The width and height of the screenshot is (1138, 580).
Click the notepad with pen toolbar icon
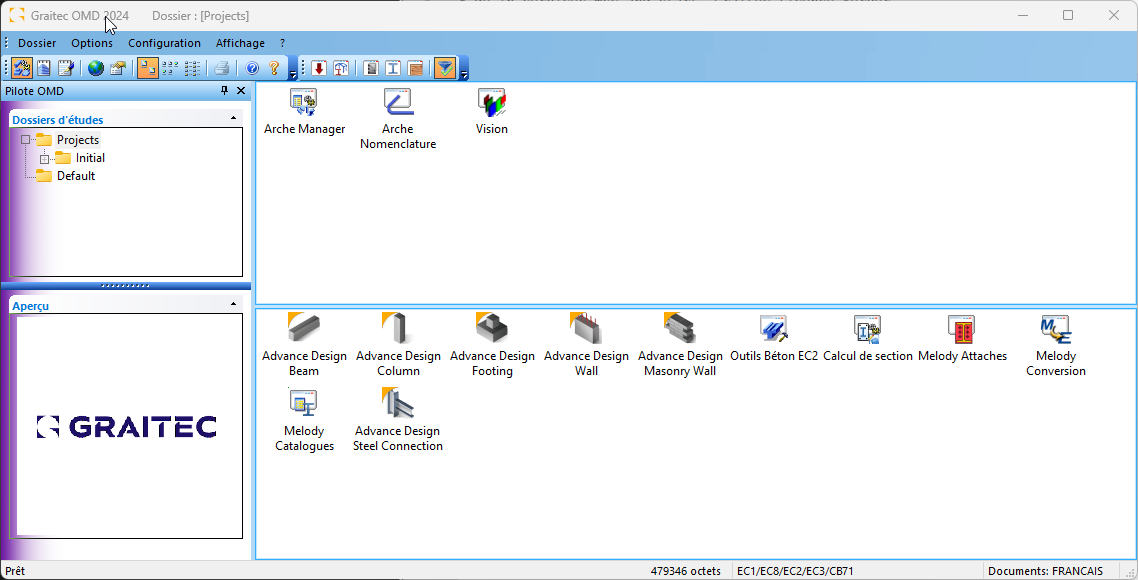click(x=65, y=68)
